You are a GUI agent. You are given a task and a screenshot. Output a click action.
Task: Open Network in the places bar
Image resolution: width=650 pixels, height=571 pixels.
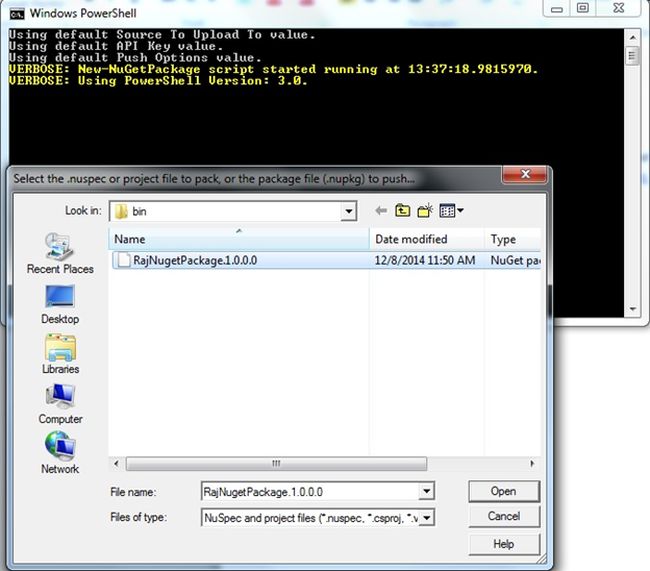61,453
